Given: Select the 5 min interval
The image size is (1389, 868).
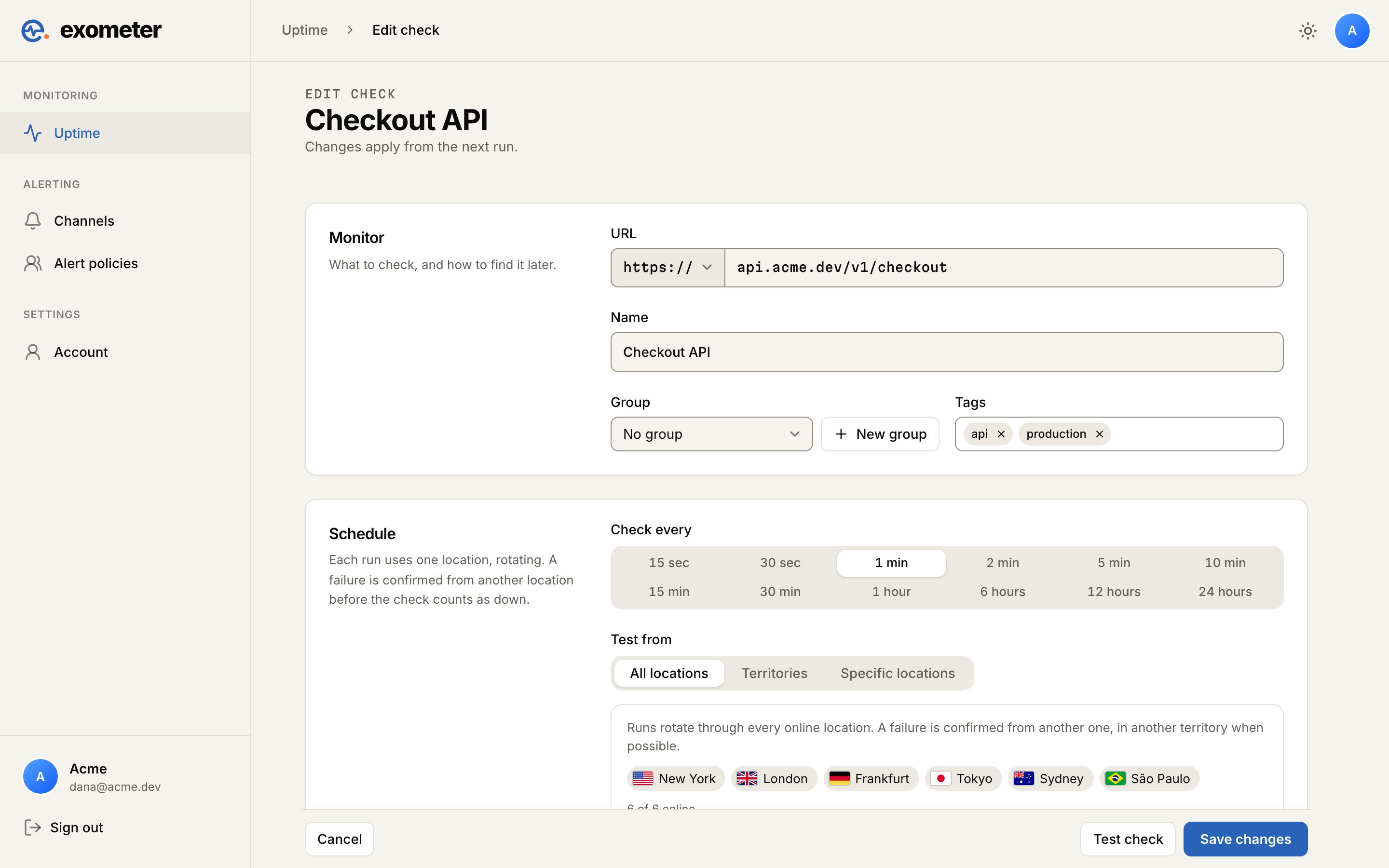Looking at the screenshot, I should click(1114, 563).
